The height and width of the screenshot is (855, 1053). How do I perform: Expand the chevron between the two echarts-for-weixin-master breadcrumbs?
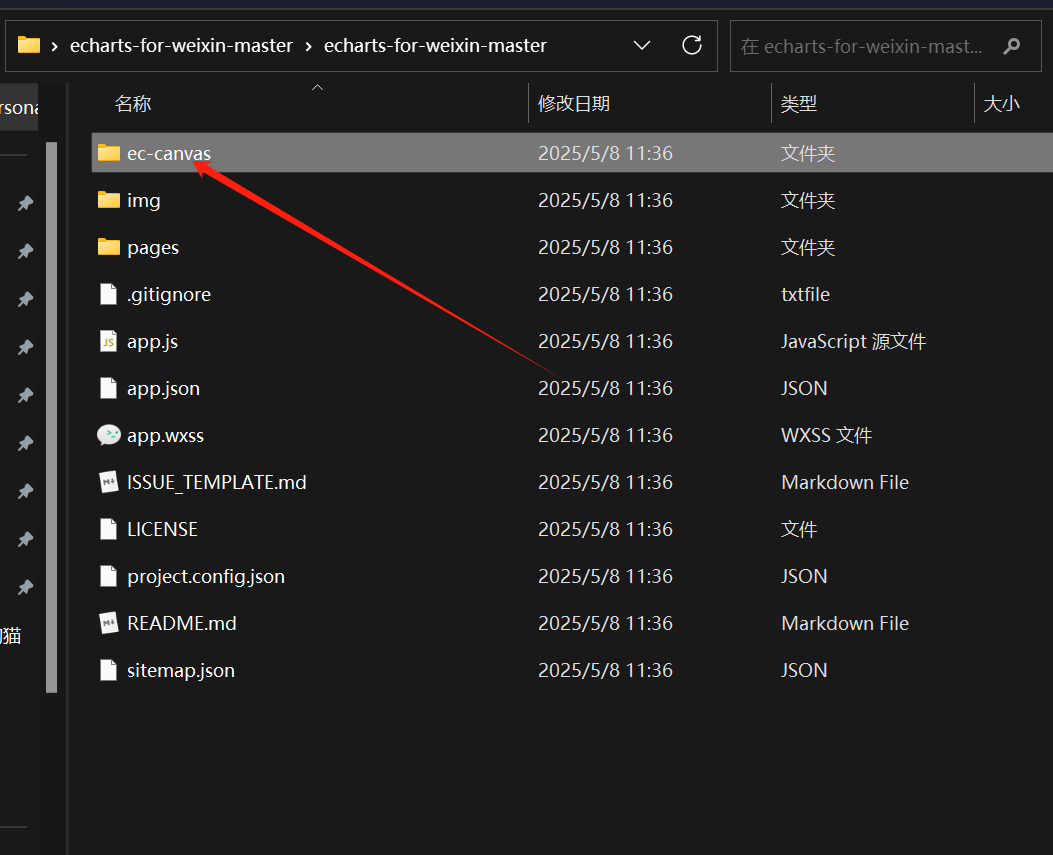point(308,46)
